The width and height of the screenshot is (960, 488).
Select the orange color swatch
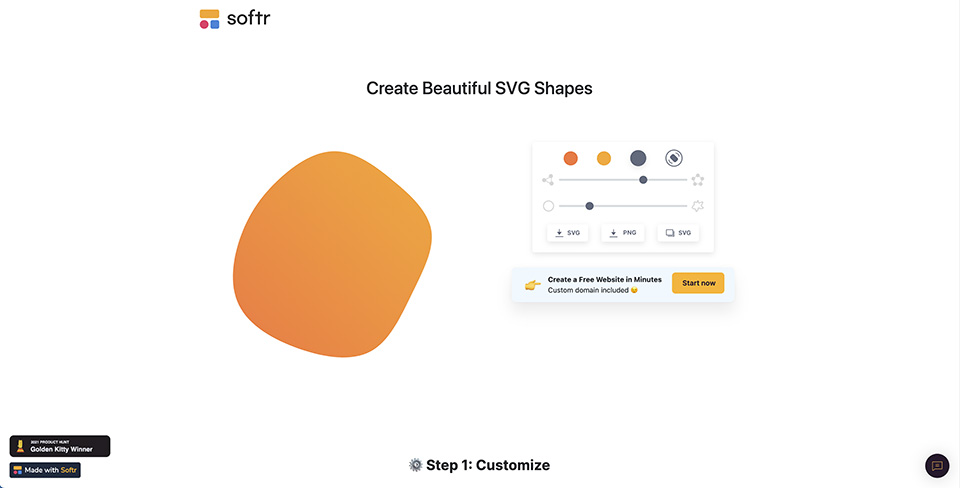click(x=570, y=158)
